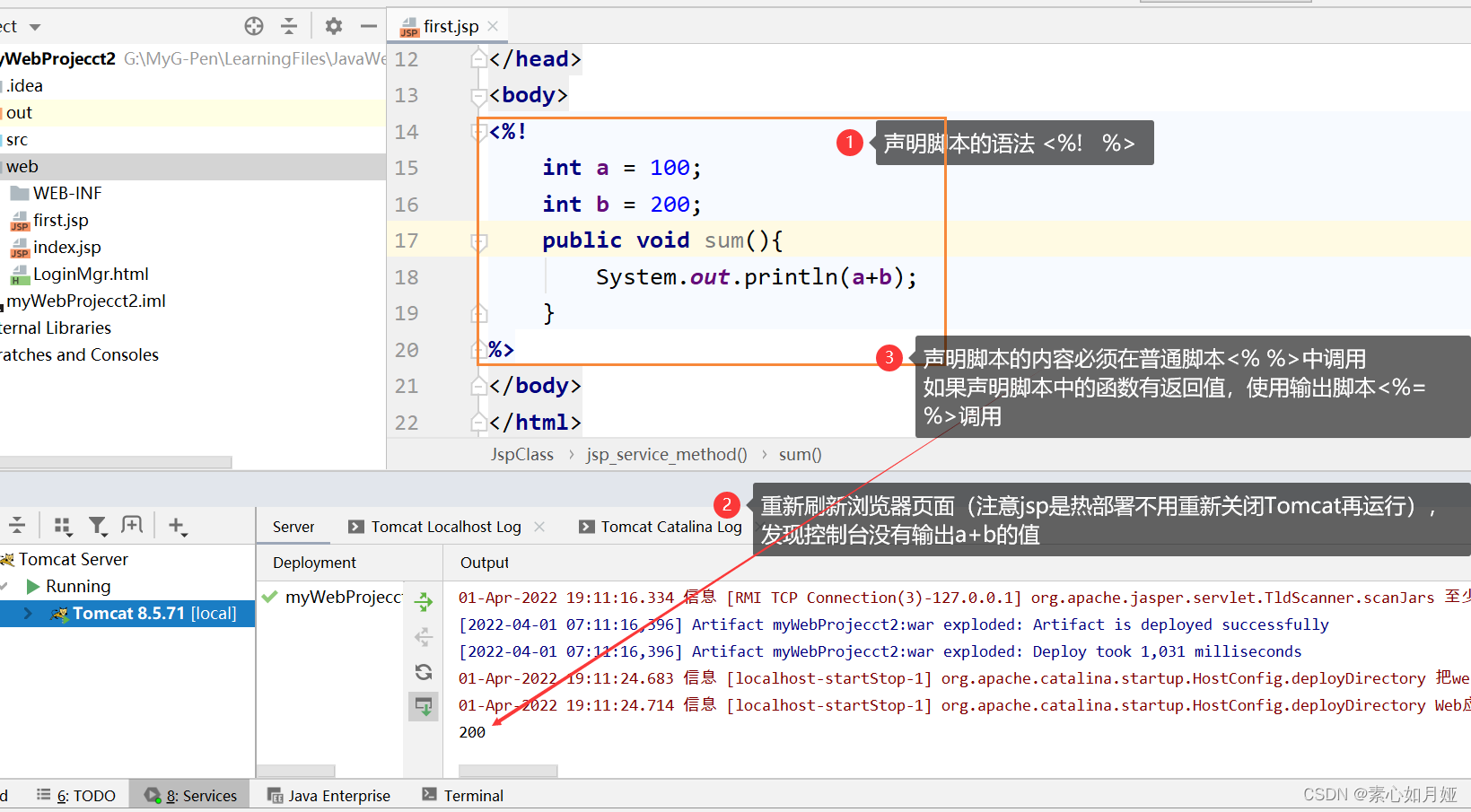Viewport: 1471px width, 812px height.
Task: Click the grayed Undeploy arrows icon
Action: click(424, 637)
